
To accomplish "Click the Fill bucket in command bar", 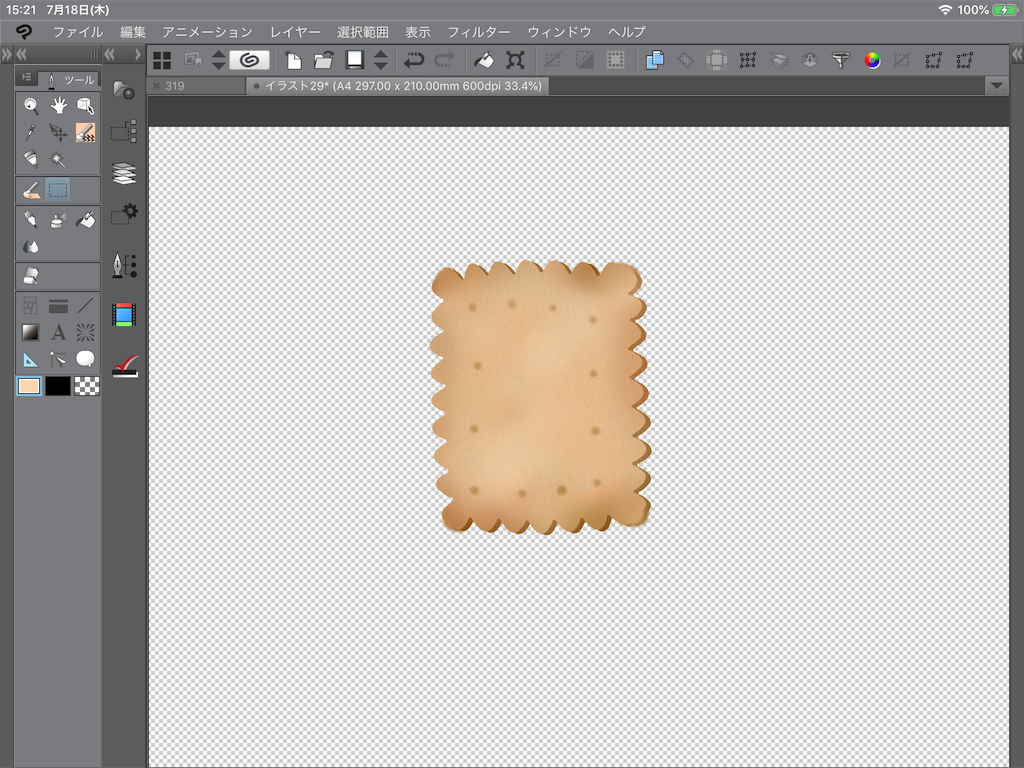I will [x=484, y=60].
